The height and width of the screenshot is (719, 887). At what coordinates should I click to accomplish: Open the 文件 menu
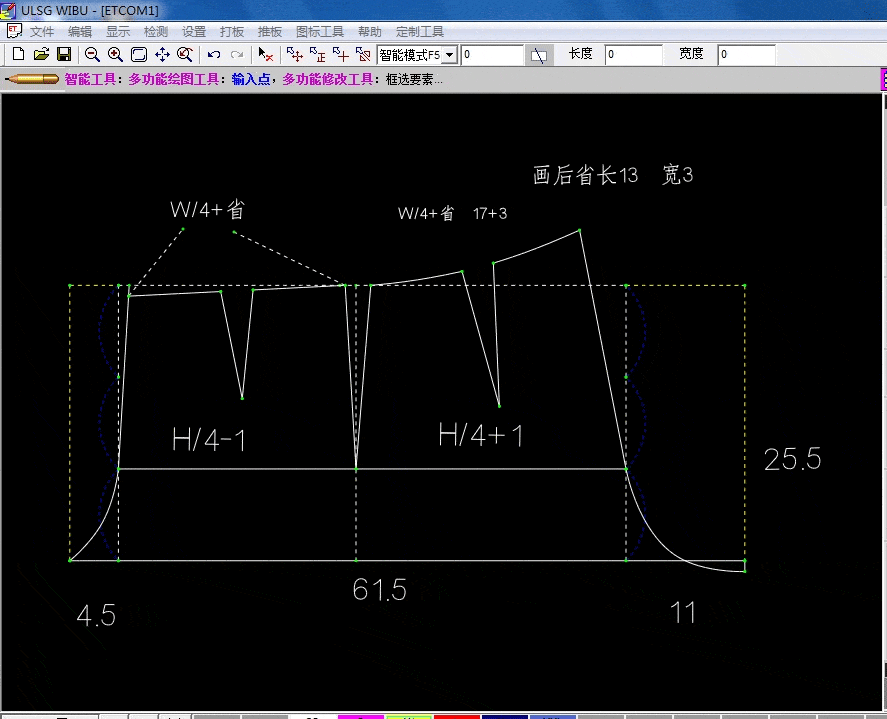click(x=42, y=32)
